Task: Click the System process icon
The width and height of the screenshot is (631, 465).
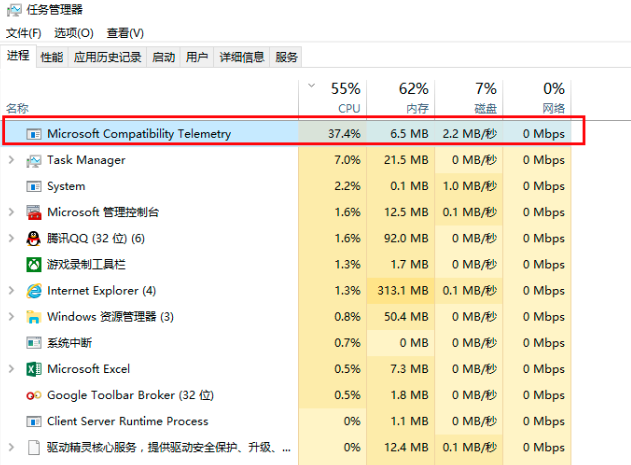Action: pyautogui.click(x=34, y=186)
